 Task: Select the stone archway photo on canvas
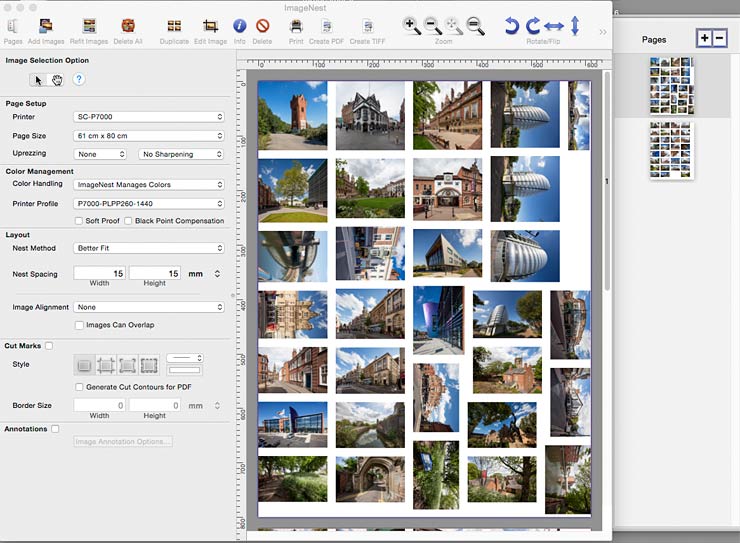(370, 479)
